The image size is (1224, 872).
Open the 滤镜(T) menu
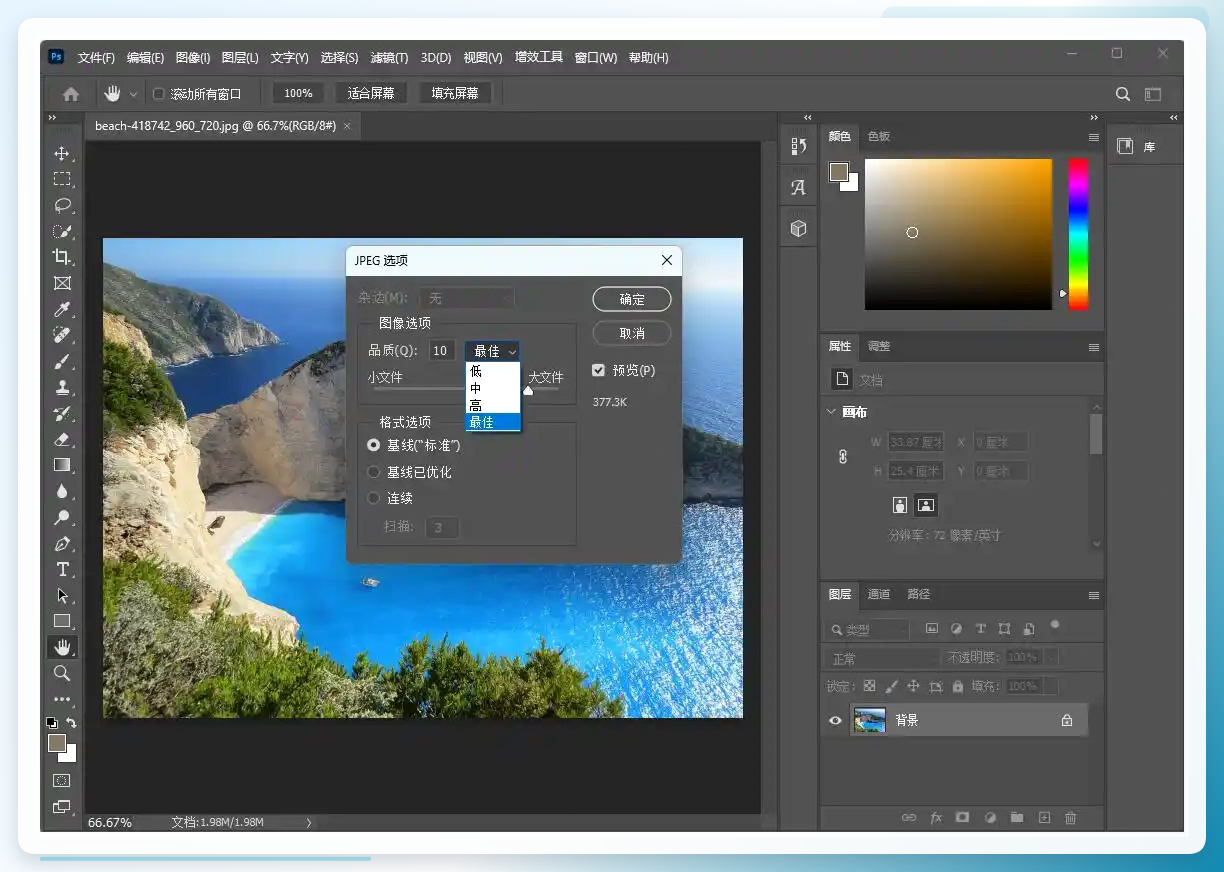point(389,58)
